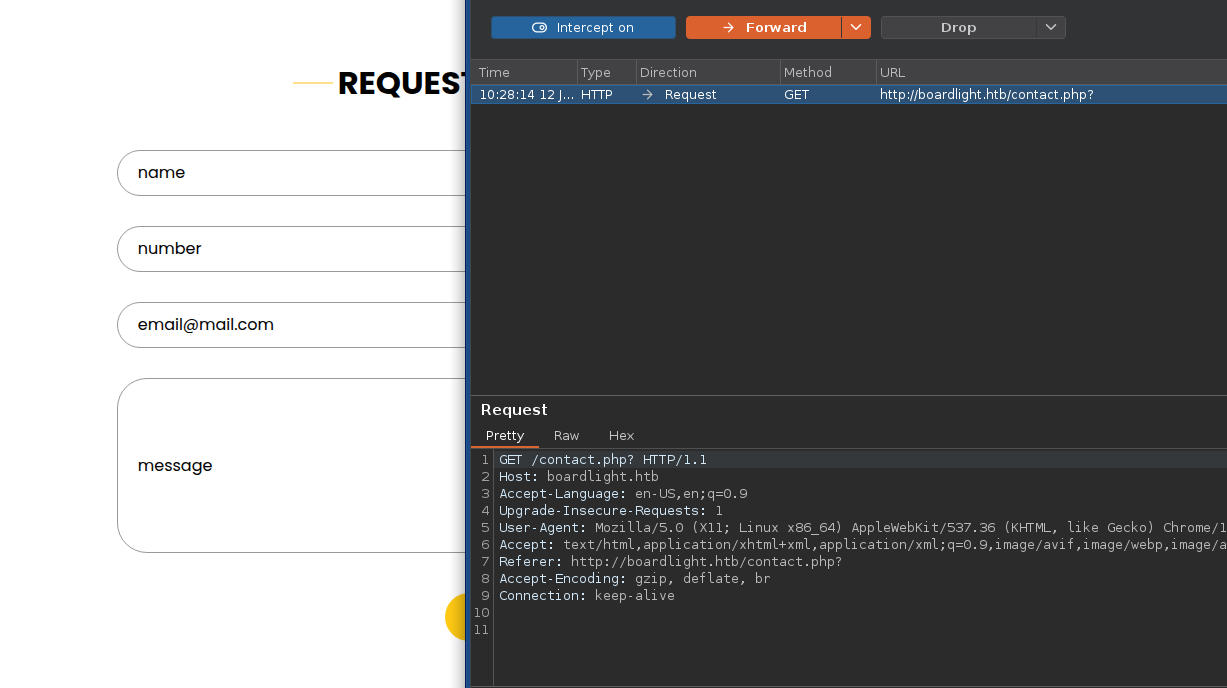Focus the email@mail.com input field
The height and width of the screenshot is (688, 1227).
pyautogui.click(x=292, y=325)
